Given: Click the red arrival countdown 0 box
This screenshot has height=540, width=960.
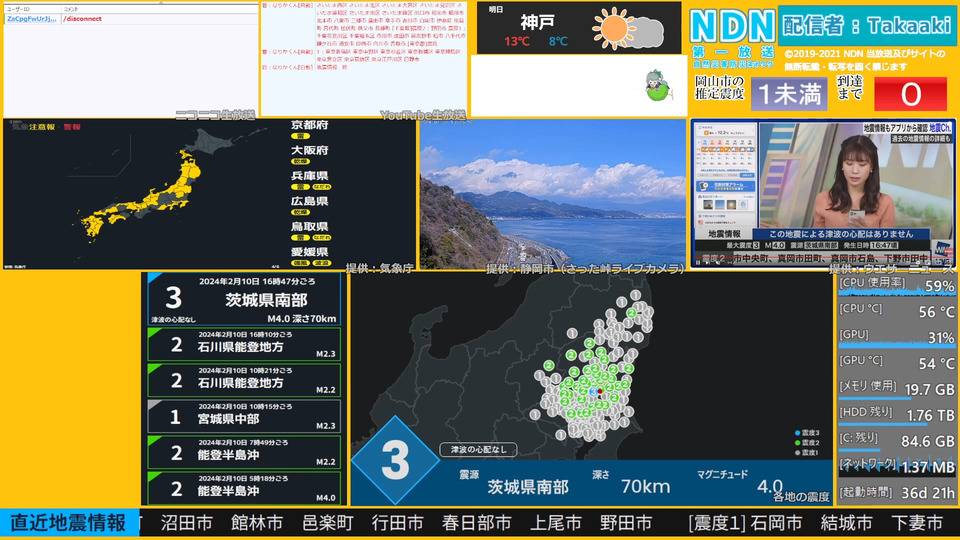Looking at the screenshot, I should [910, 94].
